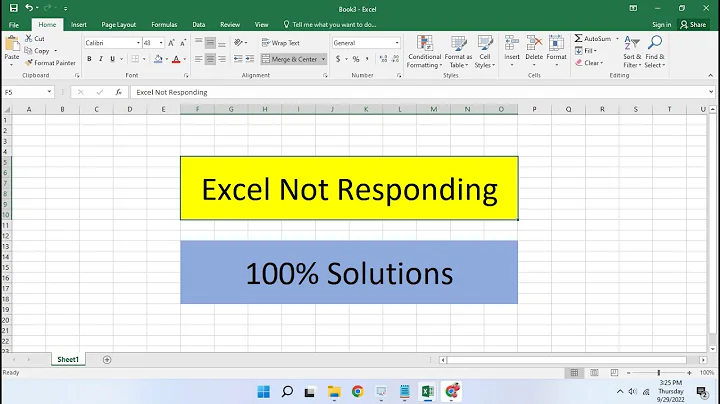Toggle Underline formatting
The image size is (720, 404).
(112, 59)
